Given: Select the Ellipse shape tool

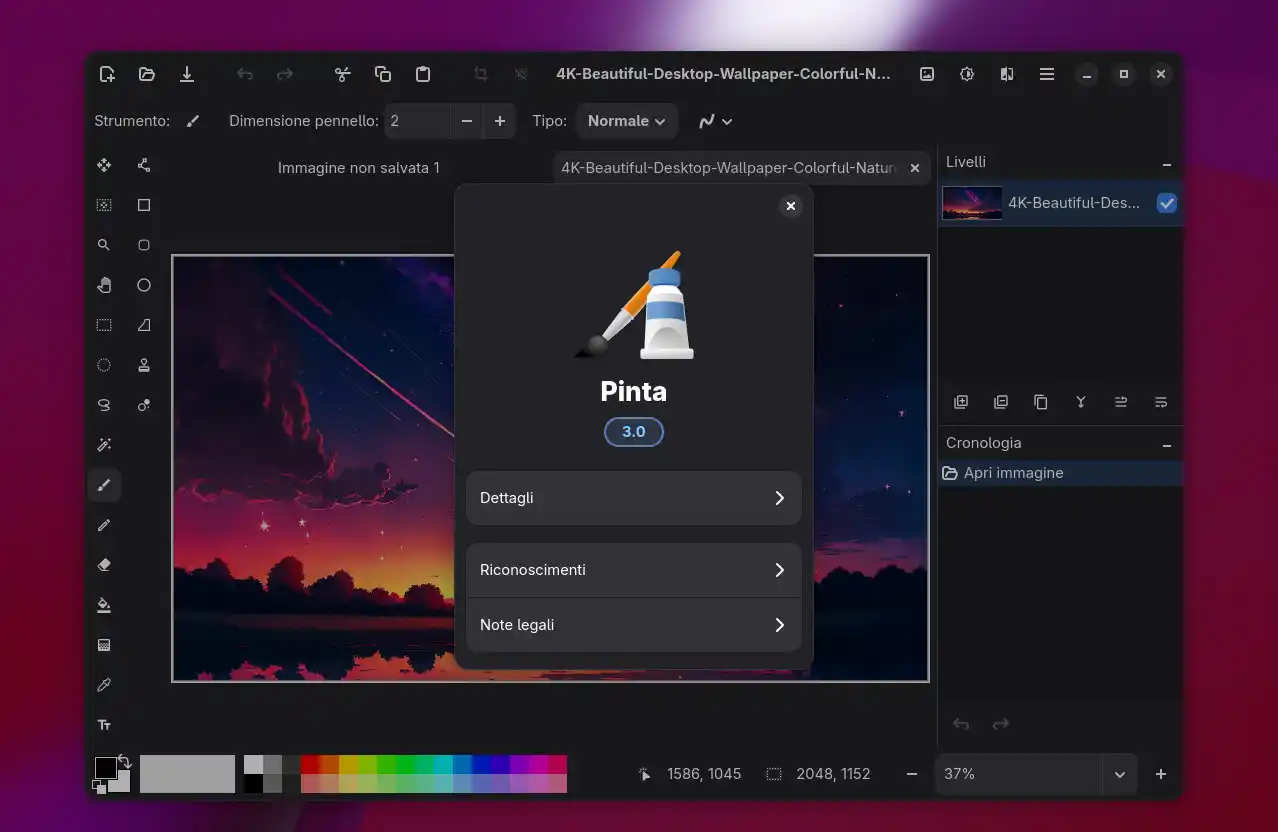Looking at the screenshot, I should click(x=144, y=285).
